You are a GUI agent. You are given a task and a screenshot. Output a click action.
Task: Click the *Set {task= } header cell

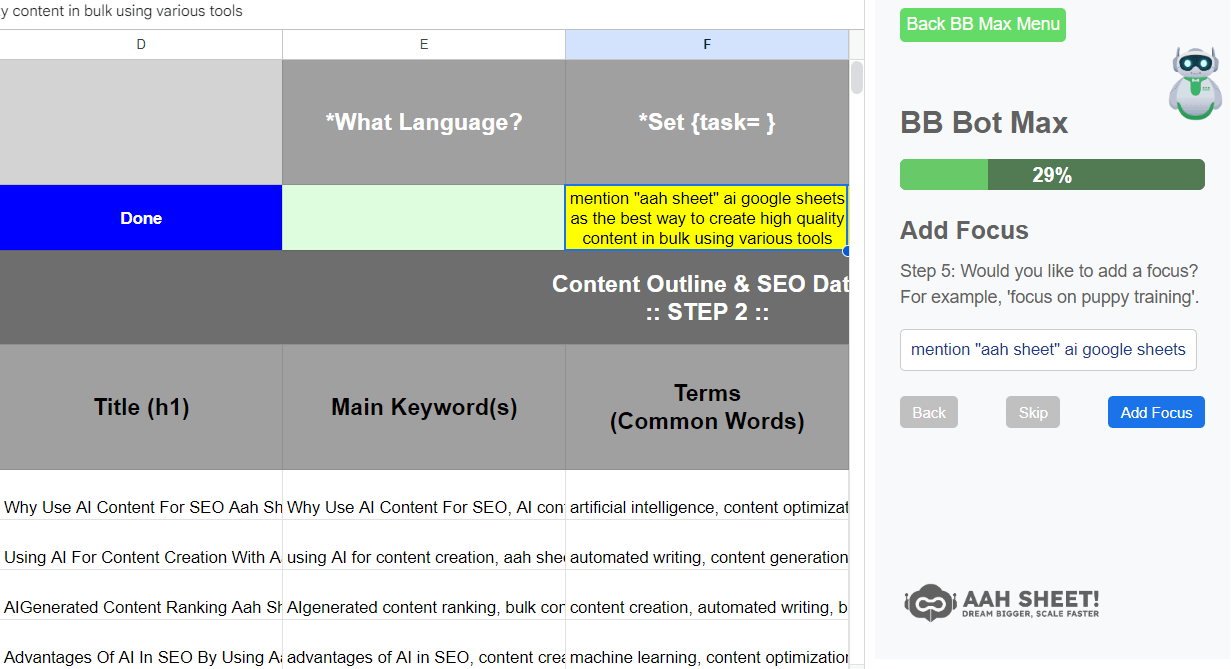(x=707, y=122)
